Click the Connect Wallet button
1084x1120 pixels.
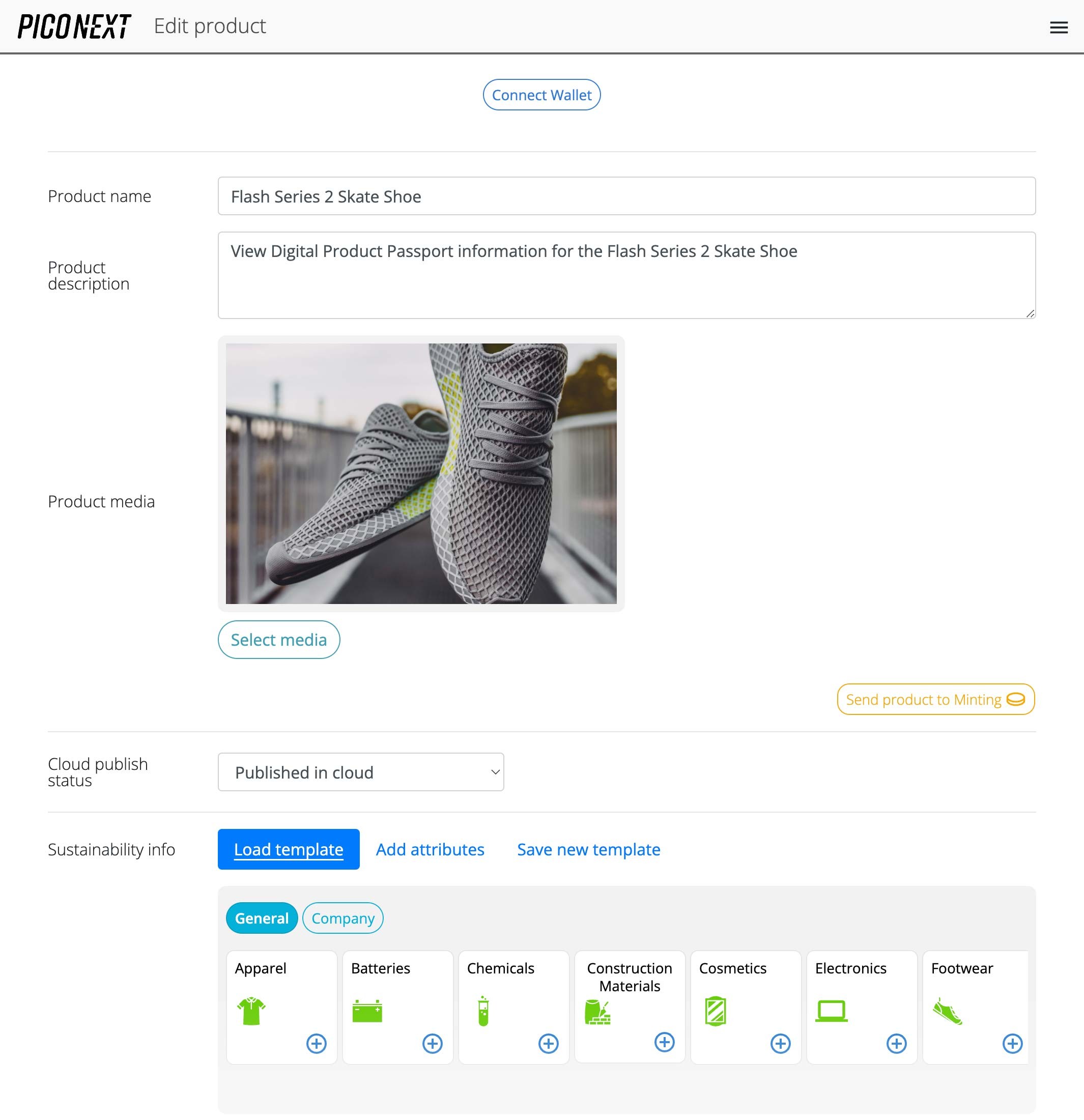[541, 95]
